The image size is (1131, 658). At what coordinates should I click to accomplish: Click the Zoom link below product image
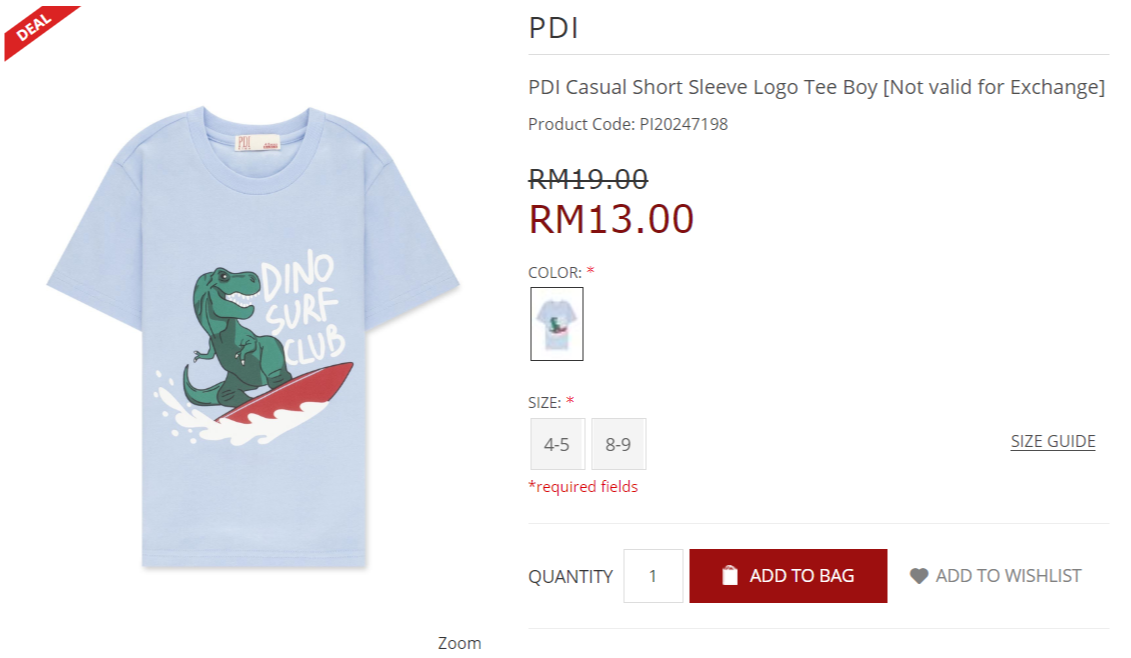(459, 643)
